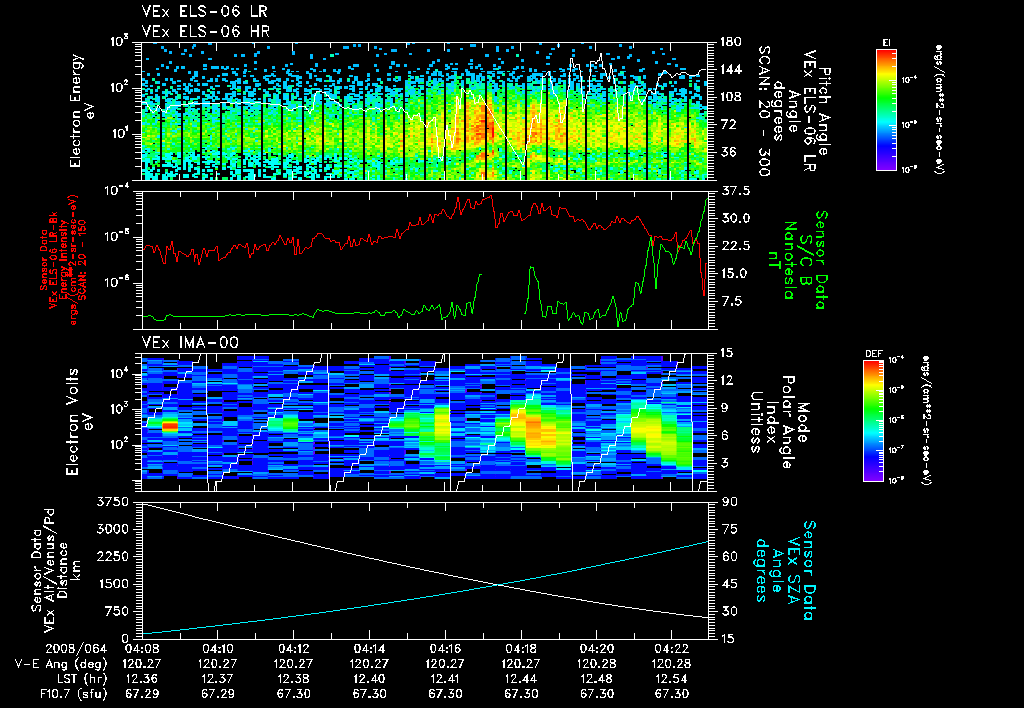The image size is (1024, 708).
Task: Click the 3750 km altitude tick
Action: pos(112,502)
